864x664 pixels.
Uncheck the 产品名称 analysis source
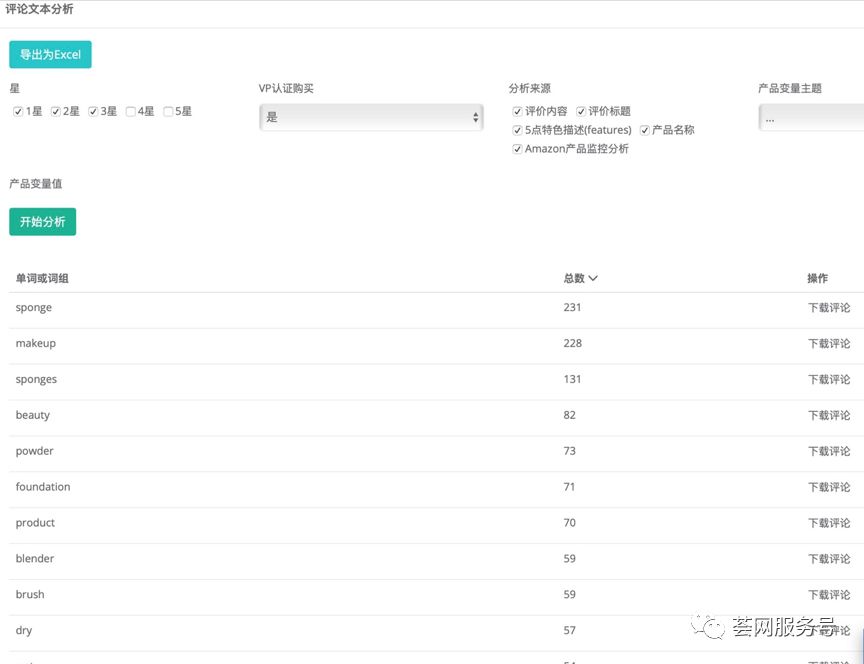(645, 130)
